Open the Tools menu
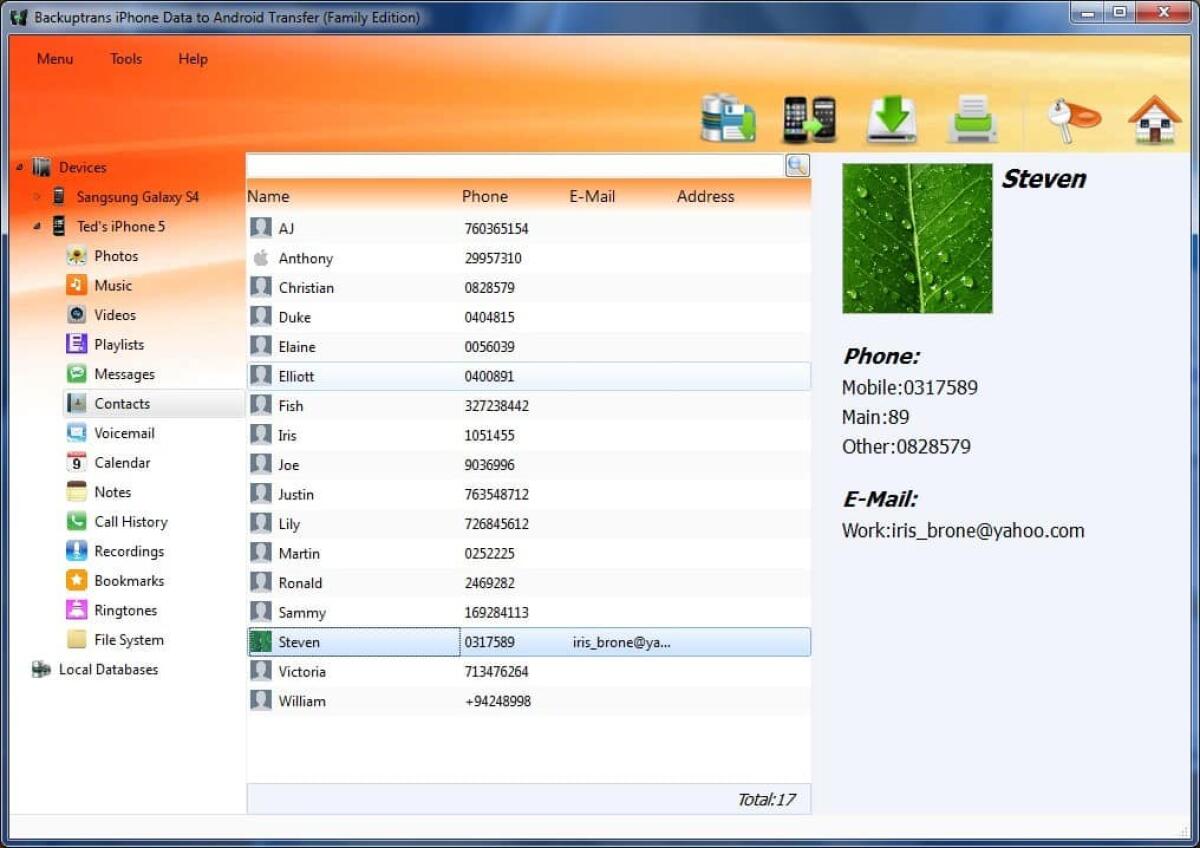This screenshot has height=848, width=1200. click(x=125, y=59)
